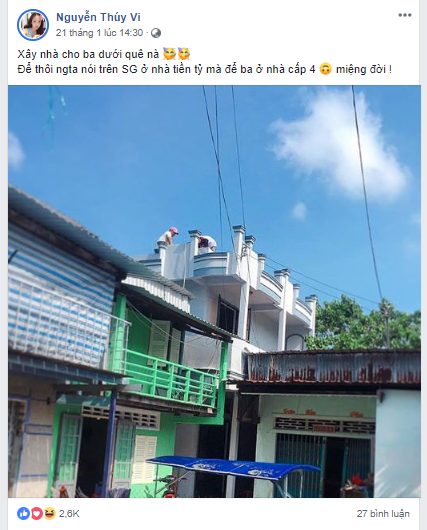Viewport: 427px width, 530px height.
Task: Click the red heart Love reaction icon
Action: 37,514
